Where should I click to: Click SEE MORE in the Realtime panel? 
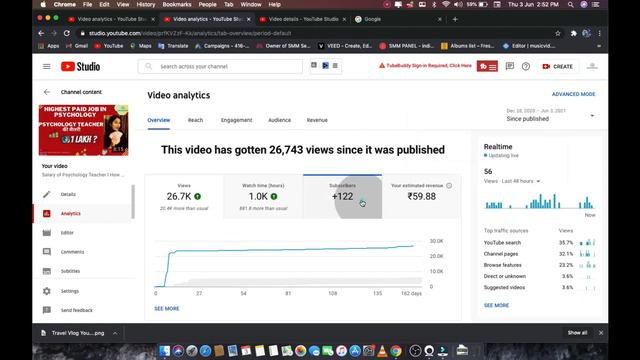tap(496, 305)
